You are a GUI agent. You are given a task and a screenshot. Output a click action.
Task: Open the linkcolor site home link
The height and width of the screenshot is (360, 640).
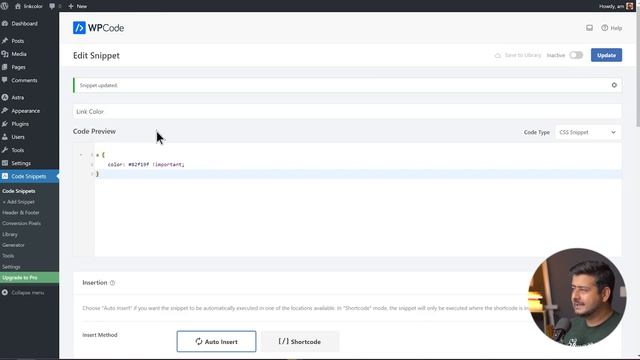pyautogui.click(x=29, y=6)
